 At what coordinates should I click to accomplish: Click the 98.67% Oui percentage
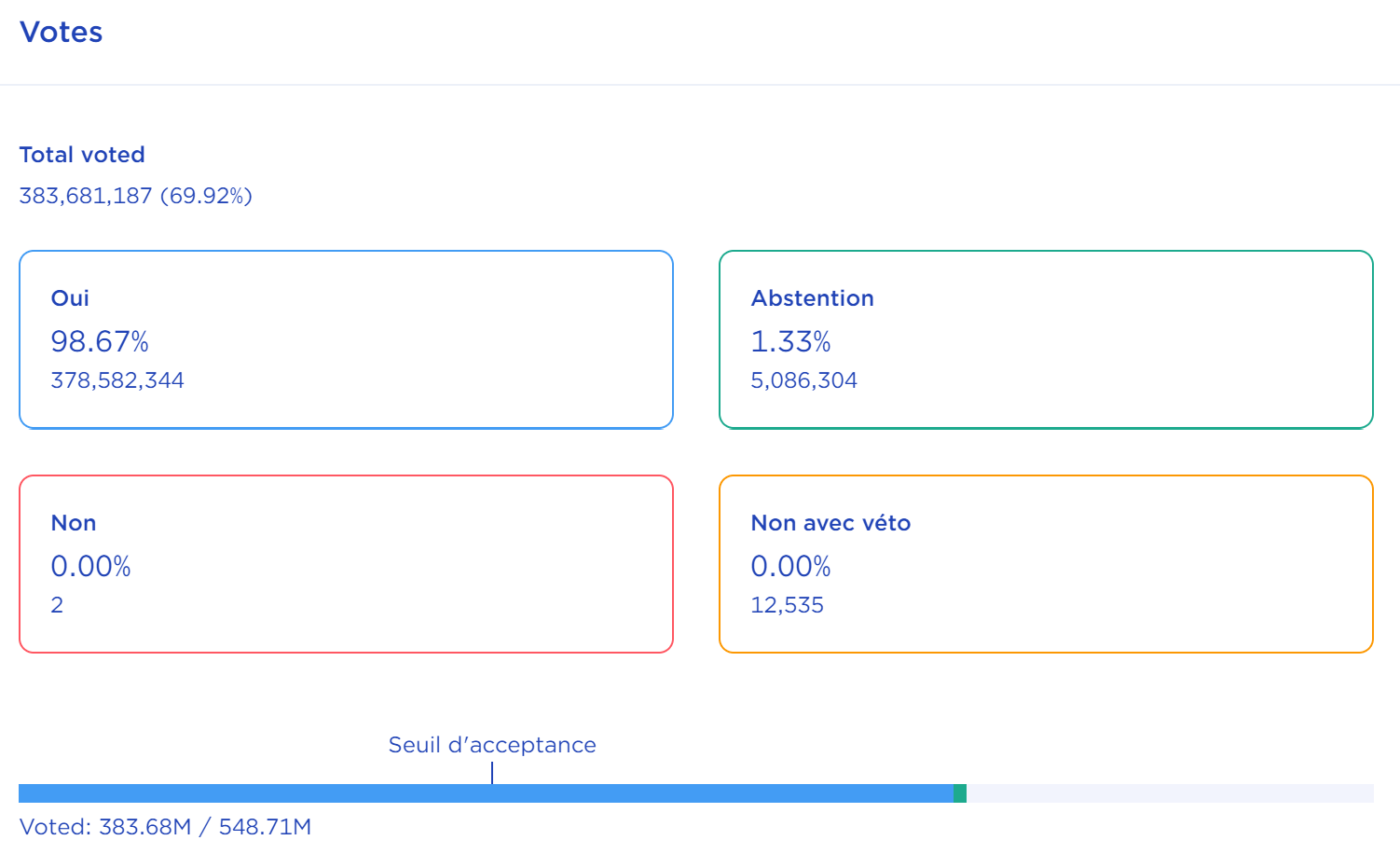coord(100,342)
